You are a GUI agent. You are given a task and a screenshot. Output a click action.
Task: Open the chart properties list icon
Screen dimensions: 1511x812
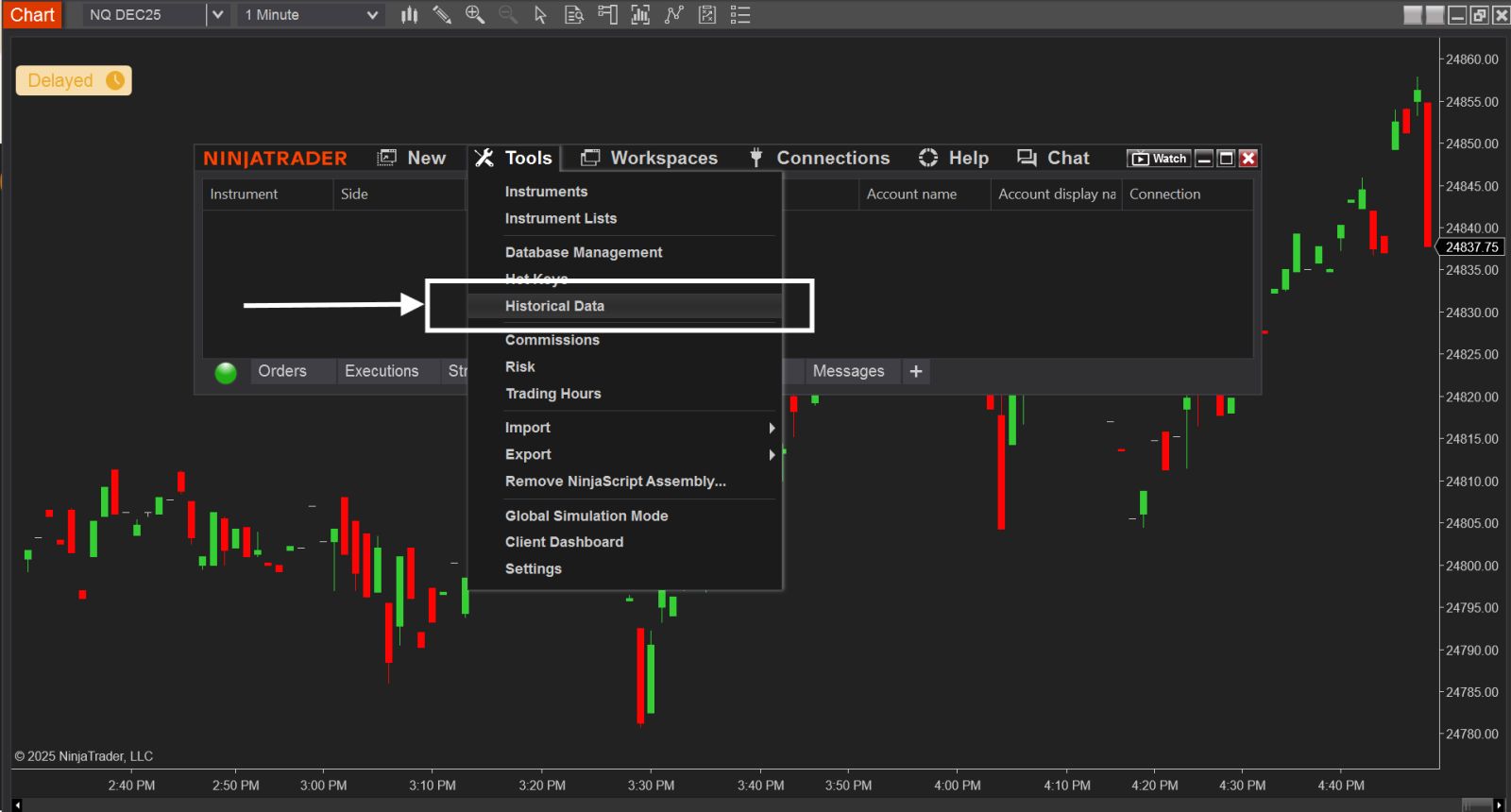[740, 15]
